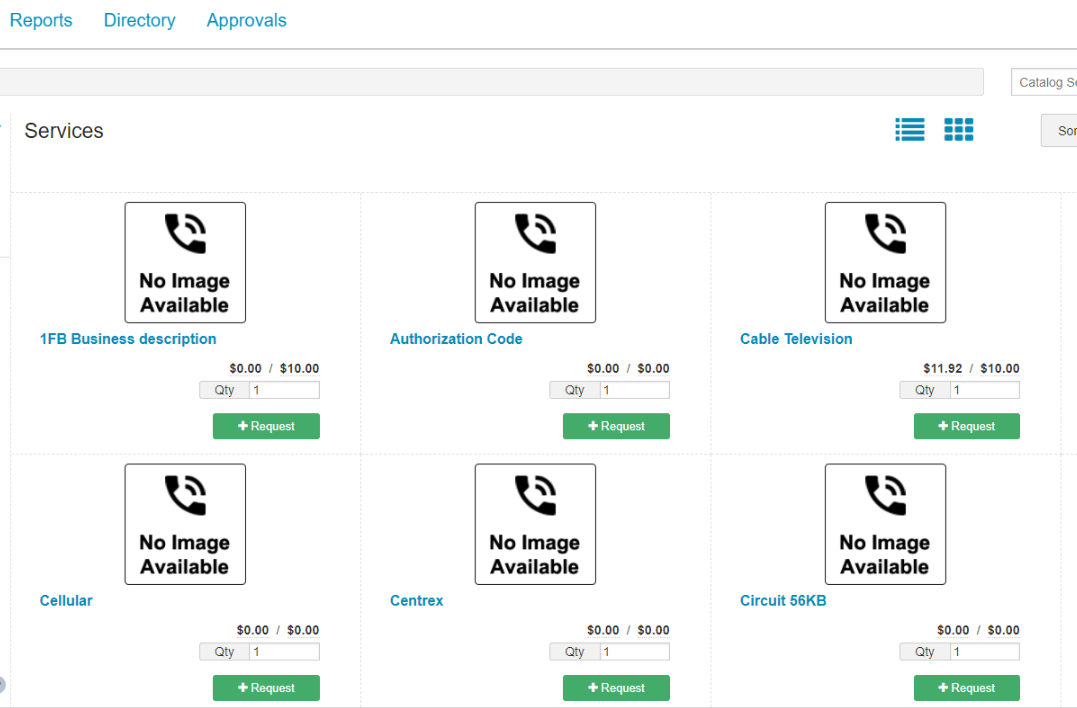1077x708 pixels.
Task: Switch to list view layout icon
Action: click(909, 130)
